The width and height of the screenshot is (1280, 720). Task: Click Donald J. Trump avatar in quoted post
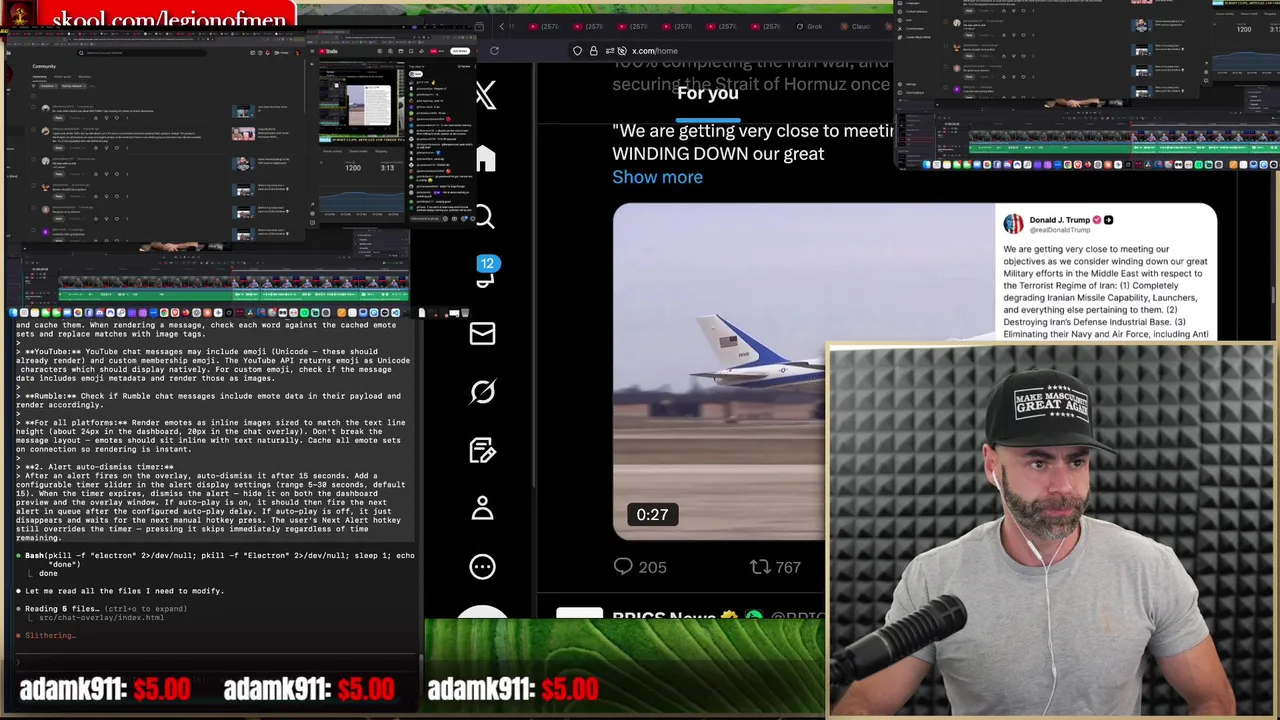pyautogui.click(x=1013, y=224)
